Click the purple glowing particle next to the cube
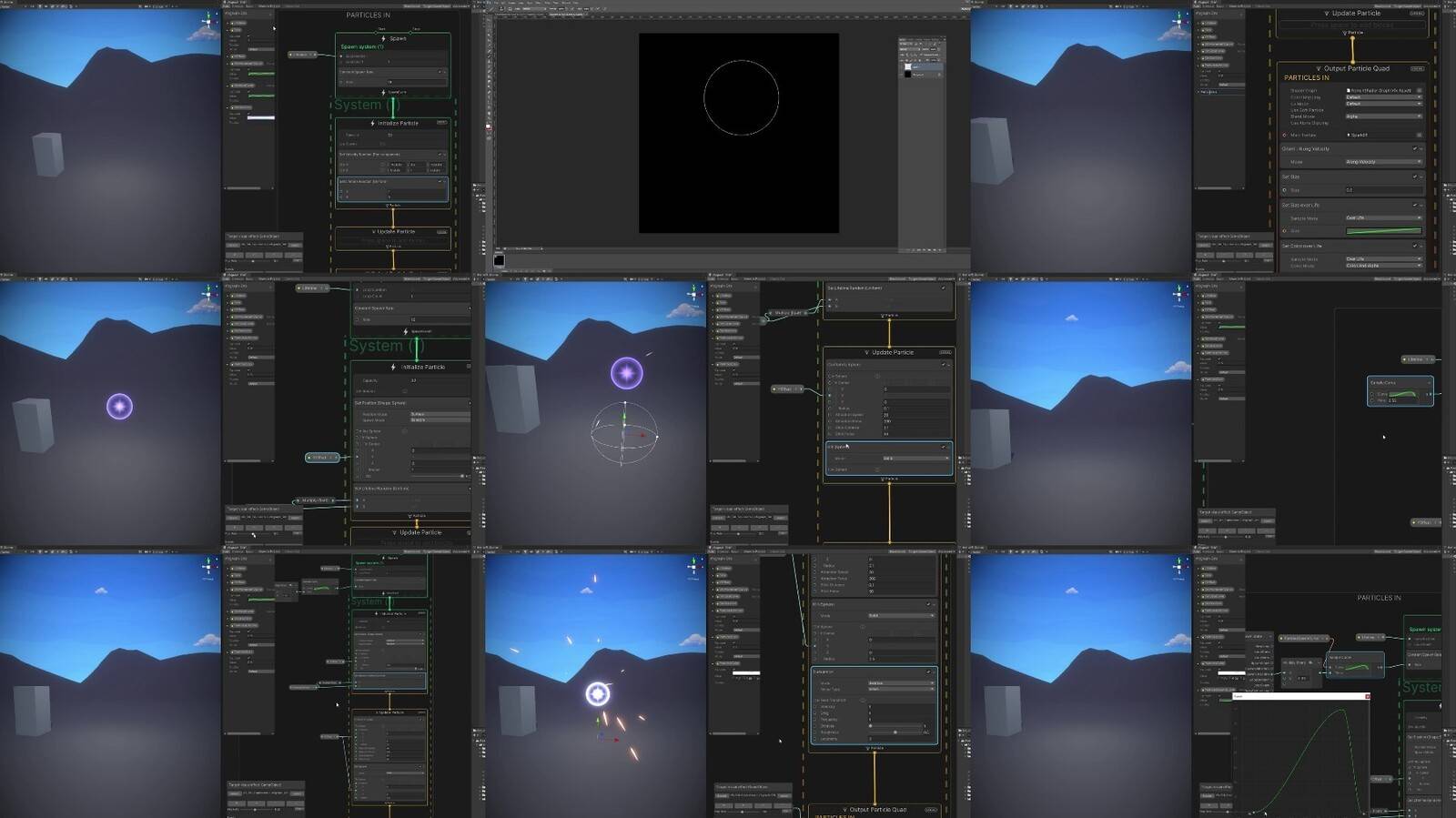This screenshot has height=818, width=1456. coord(120,406)
